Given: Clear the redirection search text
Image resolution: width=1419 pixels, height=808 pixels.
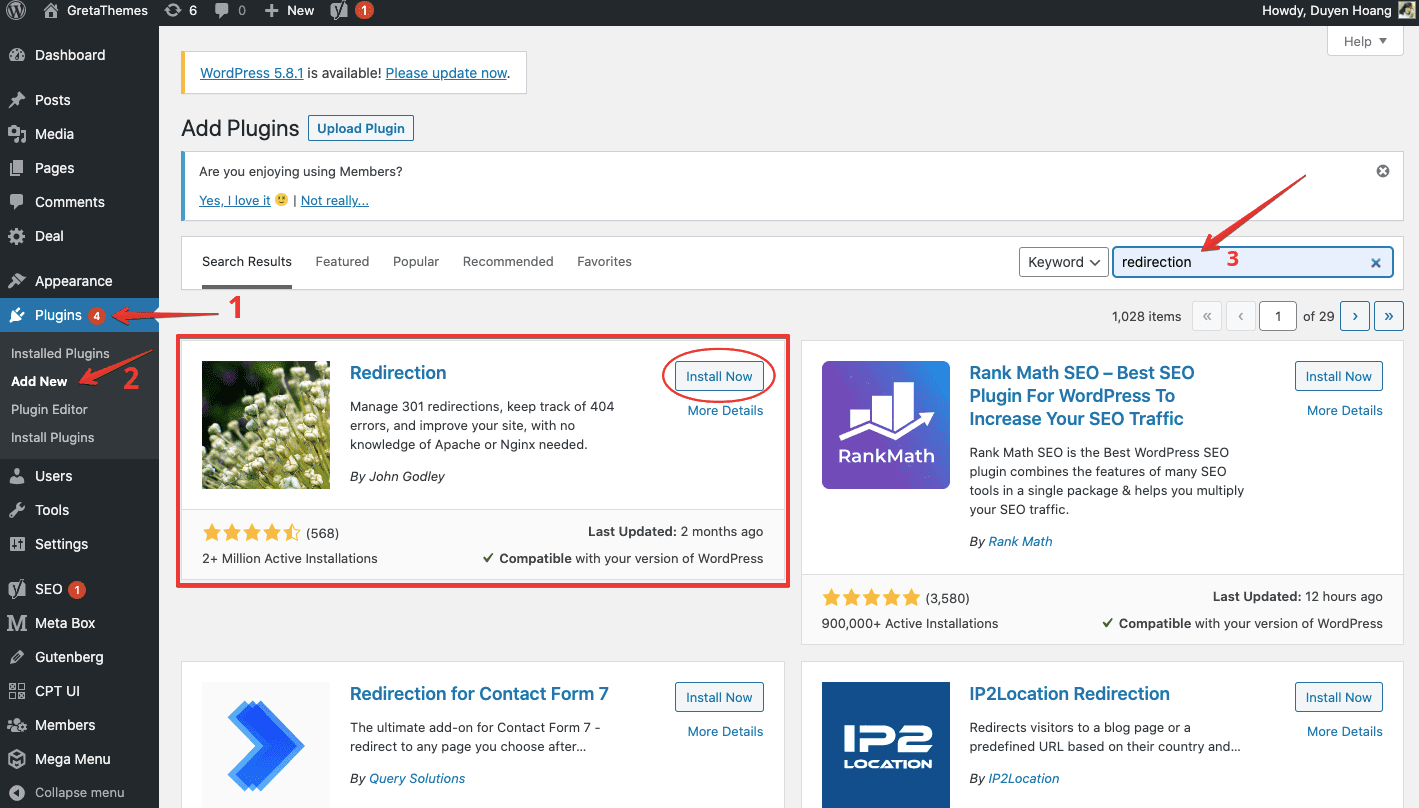Looking at the screenshot, I should coord(1375,262).
